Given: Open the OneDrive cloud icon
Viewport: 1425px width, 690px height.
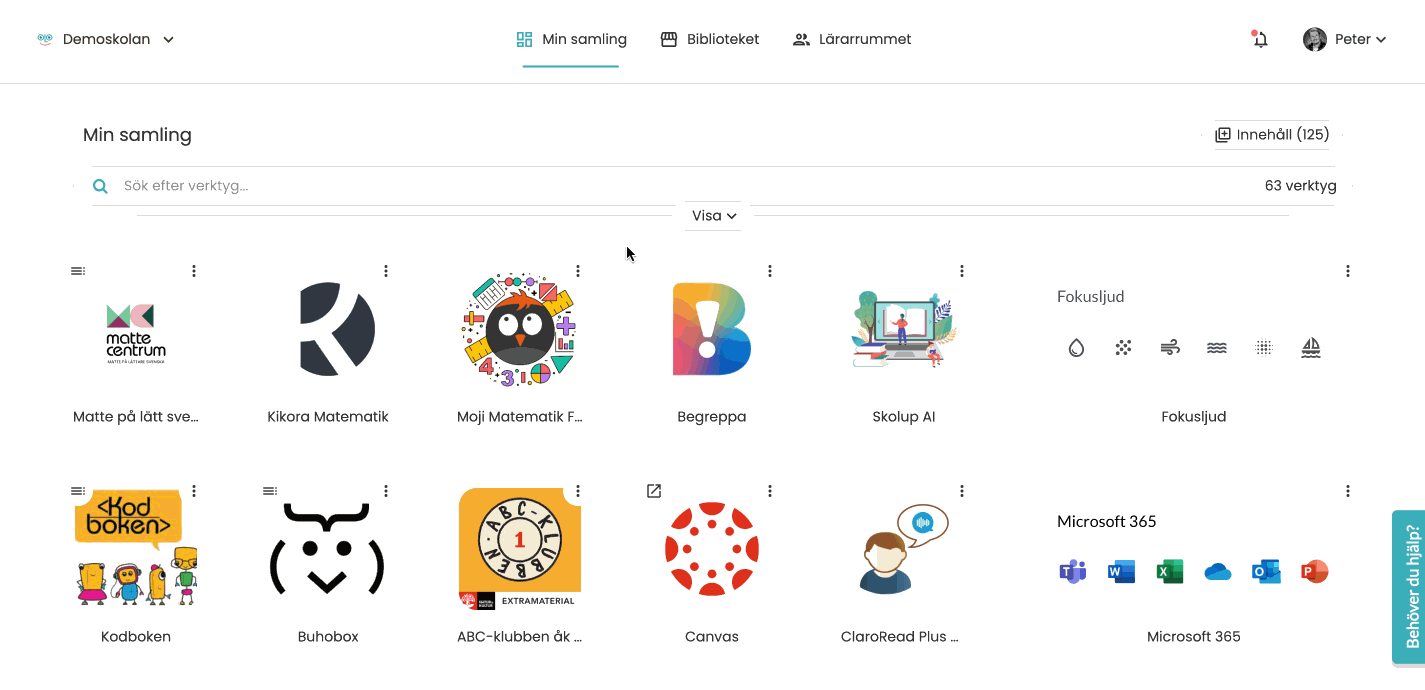Looking at the screenshot, I should 1217,572.
